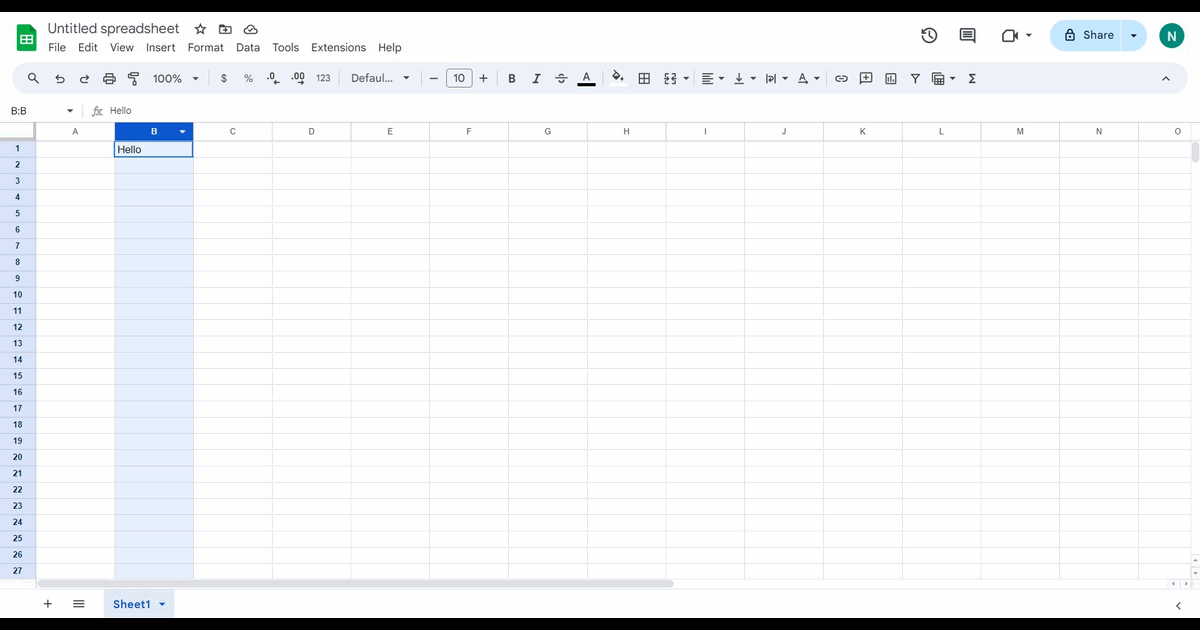Open the Format menu

point(206,47)
